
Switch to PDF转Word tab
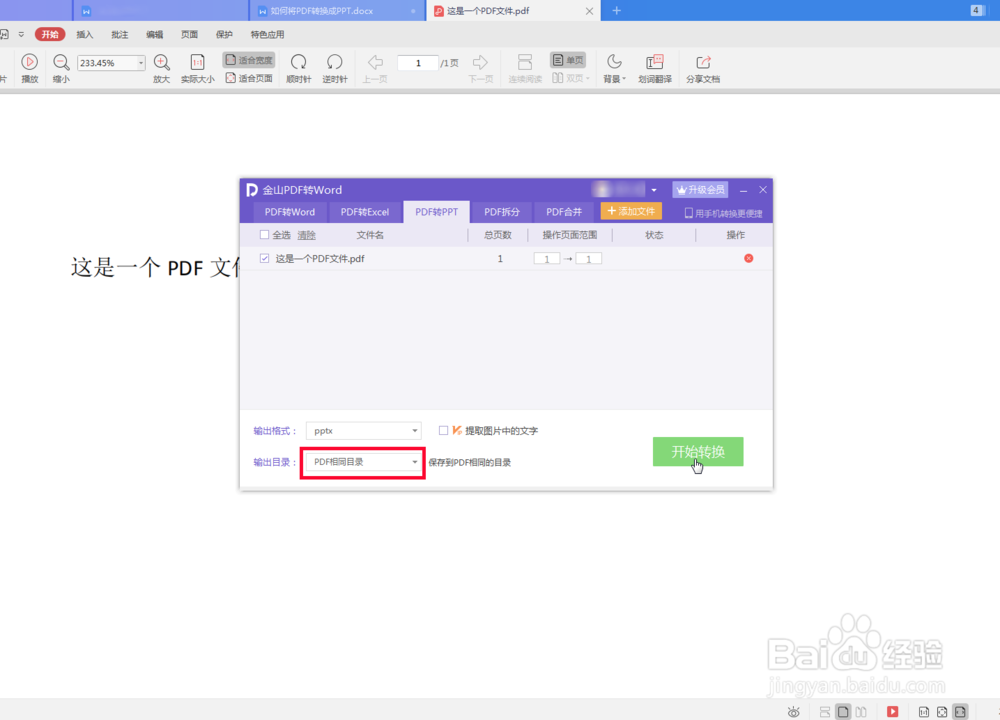290,212
